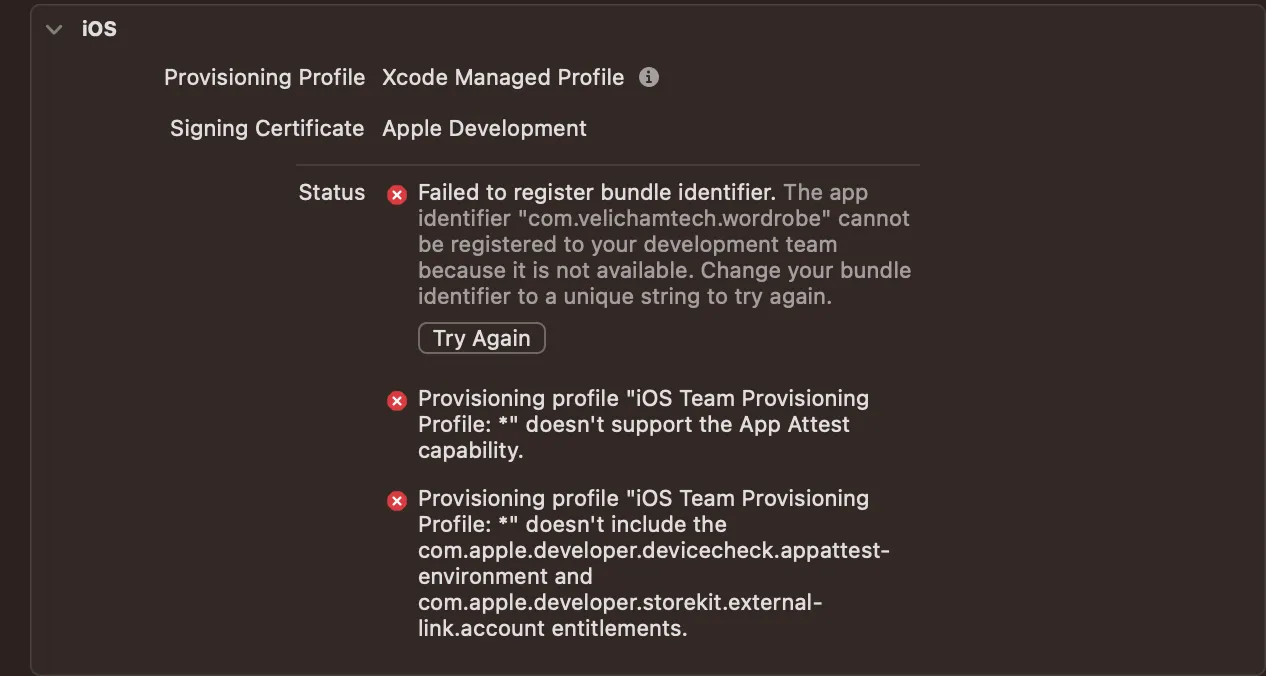Click the info icon beside Xcode Managed Profile
This screenshot has height=676, width=1266.
tap(649, 77)
